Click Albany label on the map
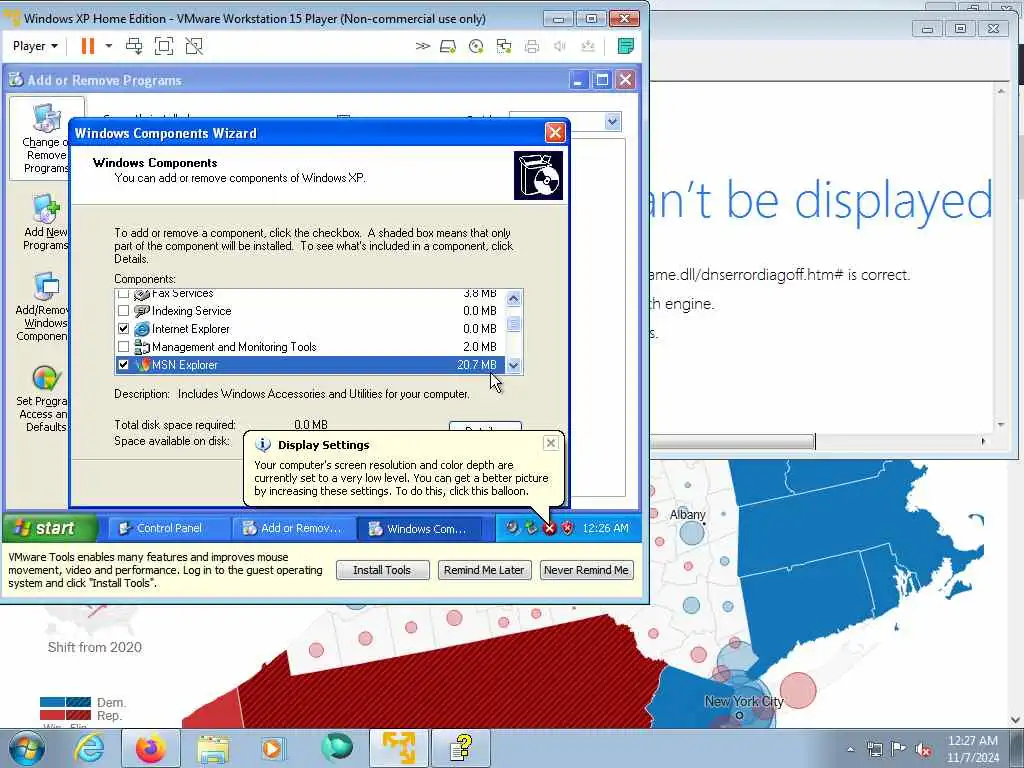This screenshot has width=1024, height=768. [687, 515]
